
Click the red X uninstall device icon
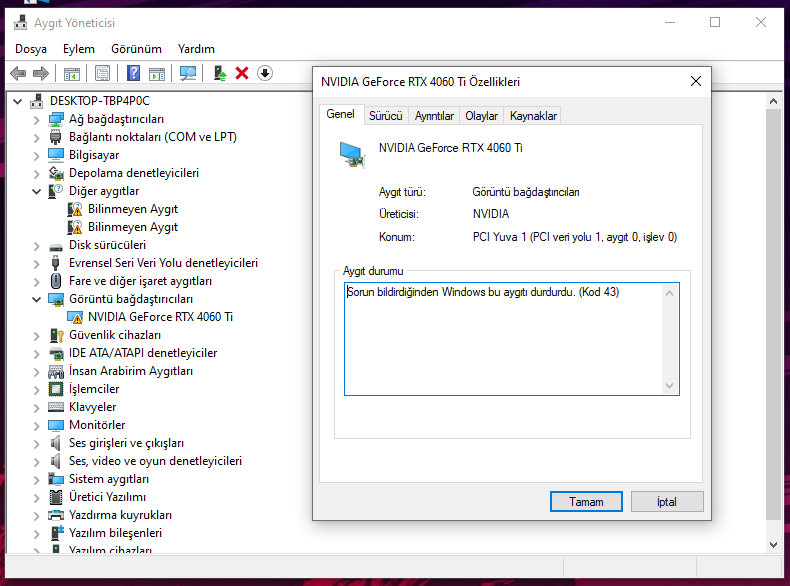coord(242,74)
